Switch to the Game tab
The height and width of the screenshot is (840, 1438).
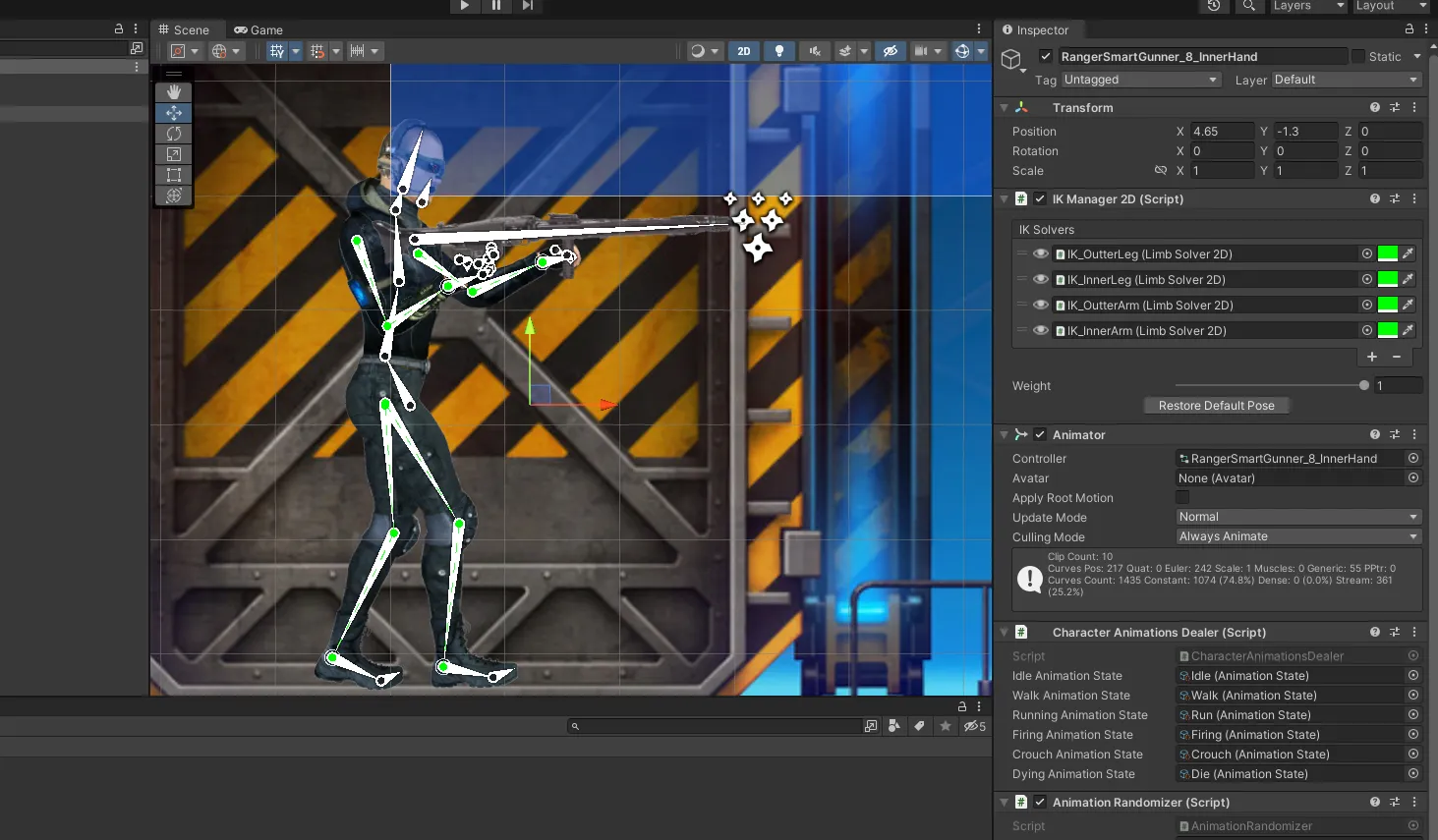coord(259,29)
